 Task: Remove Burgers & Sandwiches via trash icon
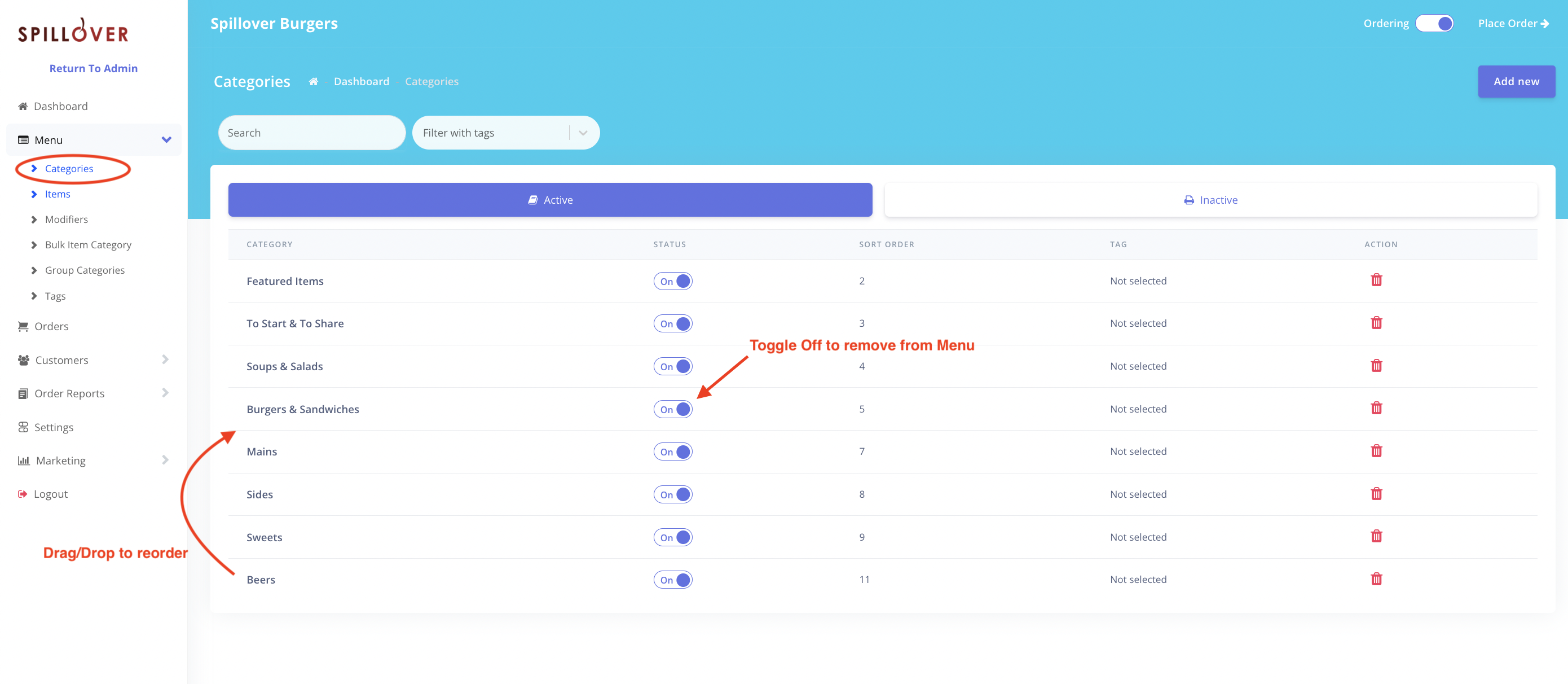click(x=1376, y=408)
